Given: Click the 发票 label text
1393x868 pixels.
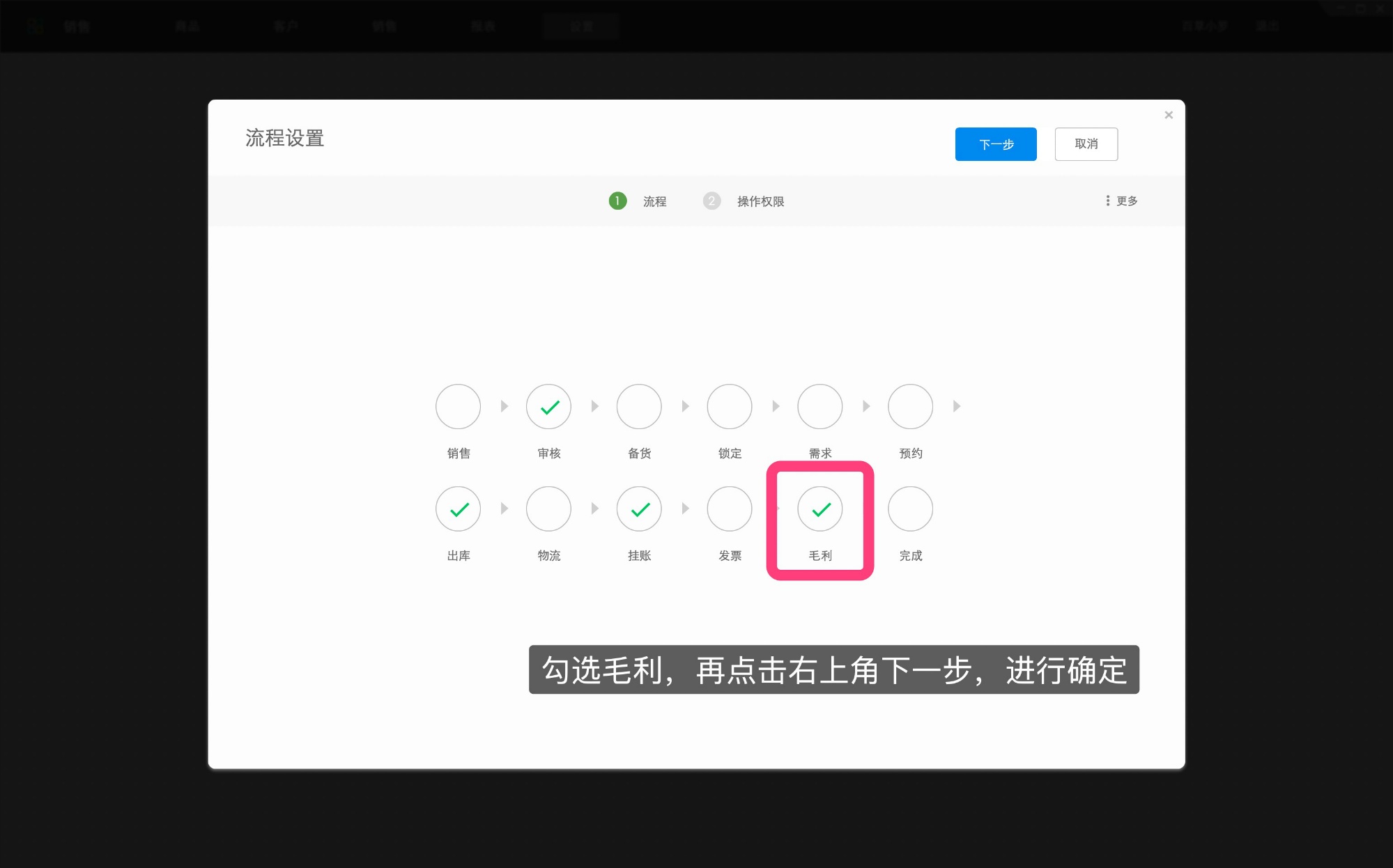Looking at the screenshot, I should tap(730, 556).
